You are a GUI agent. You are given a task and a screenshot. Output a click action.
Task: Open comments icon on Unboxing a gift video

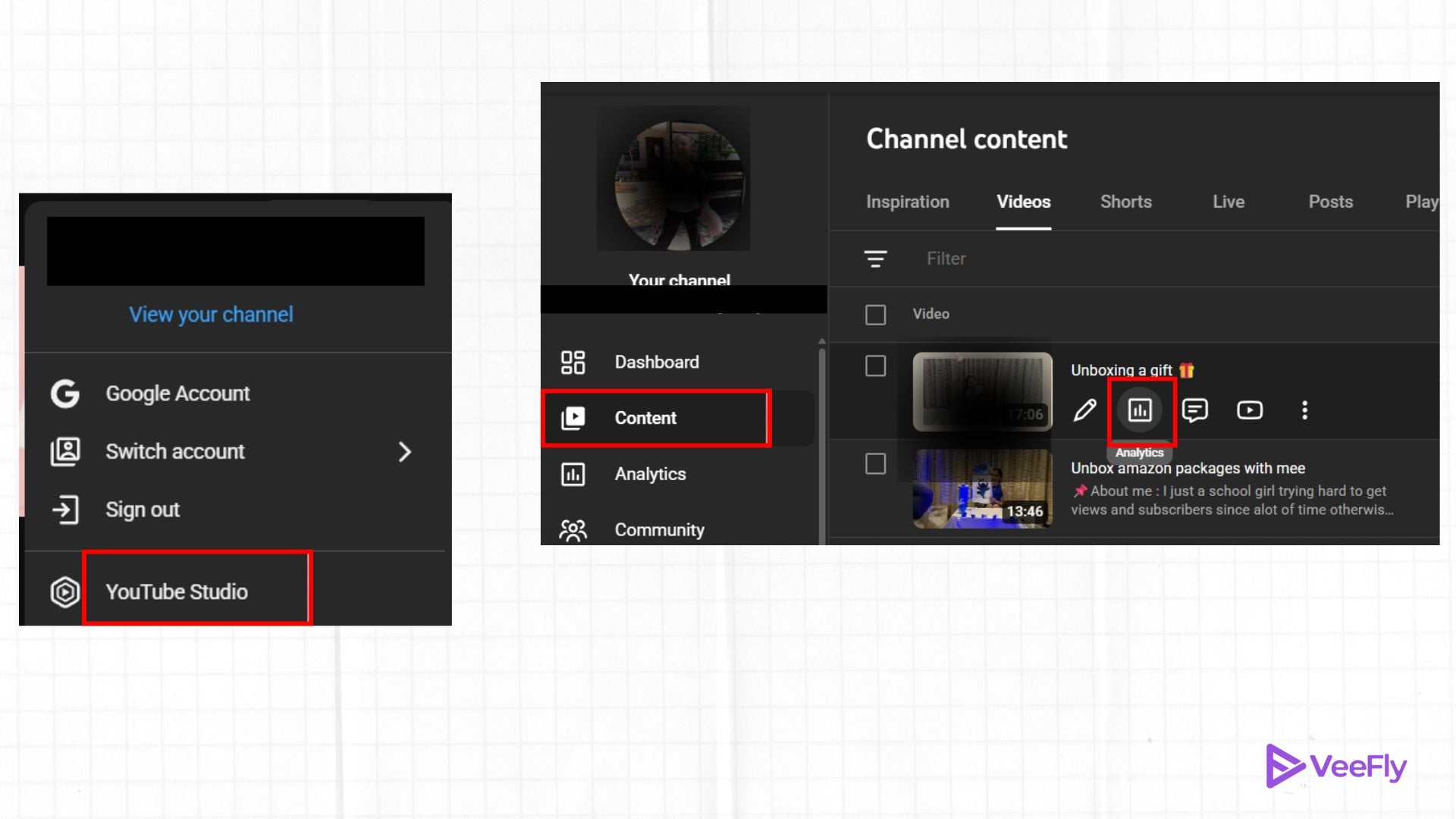(x=1194, y=410)
